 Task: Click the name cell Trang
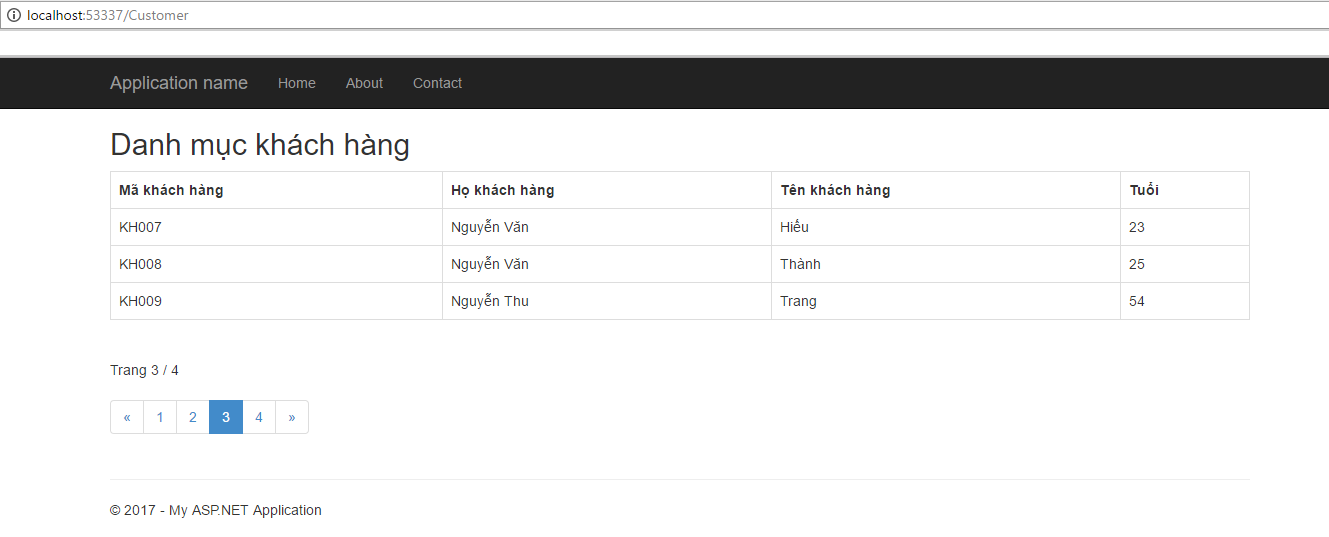tap(946, 301)
